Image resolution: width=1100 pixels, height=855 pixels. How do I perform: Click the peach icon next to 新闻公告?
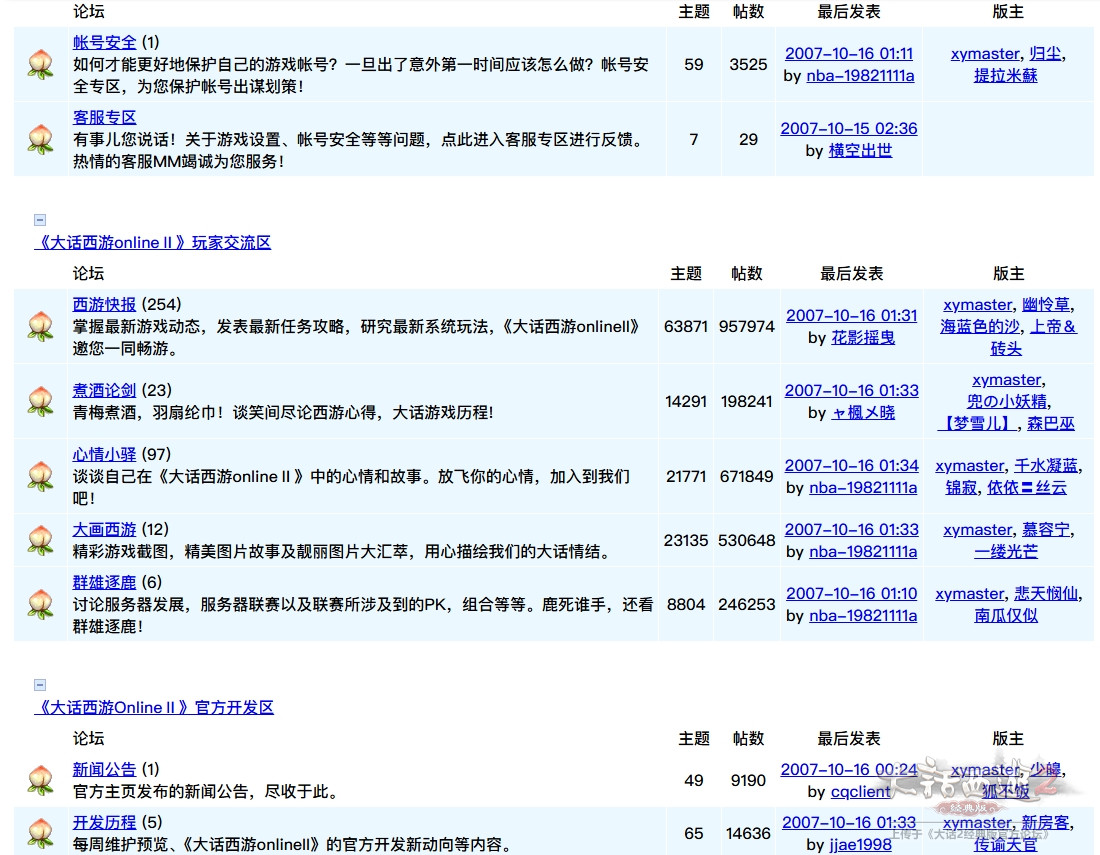(x=40, y=780)
